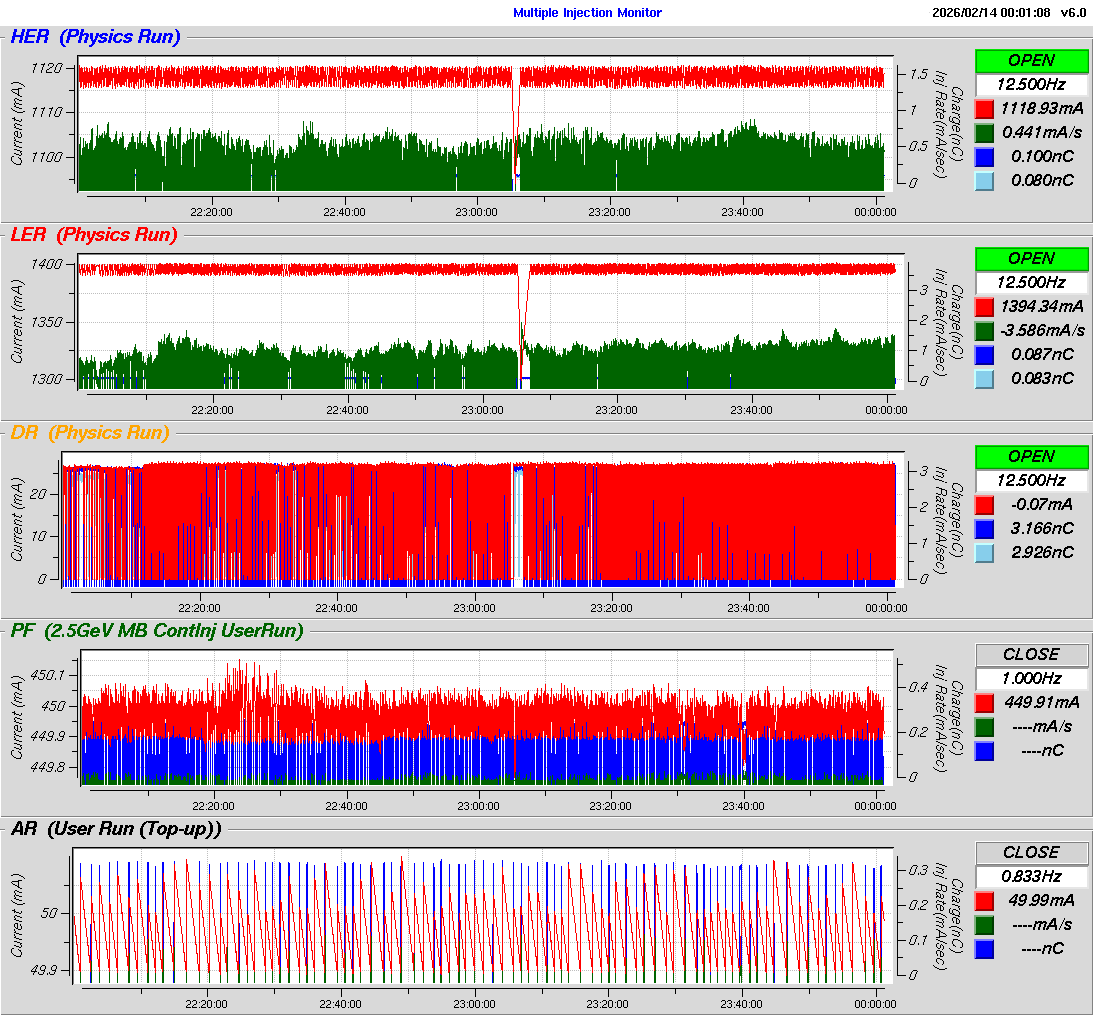Click the dark green injection rate swatch in HER
The width and height of the screenshot is (1093, 1015).
tap(984, 132)
